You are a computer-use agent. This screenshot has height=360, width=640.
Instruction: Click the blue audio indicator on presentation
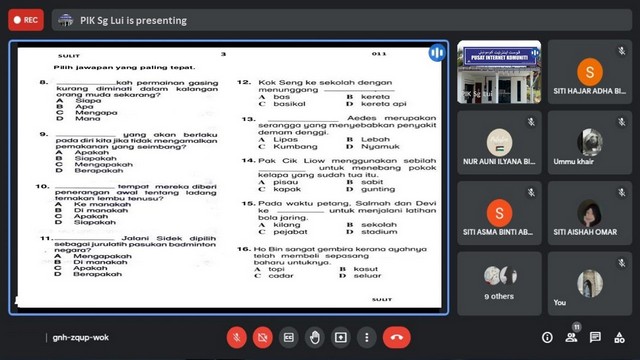coord(437,53)
